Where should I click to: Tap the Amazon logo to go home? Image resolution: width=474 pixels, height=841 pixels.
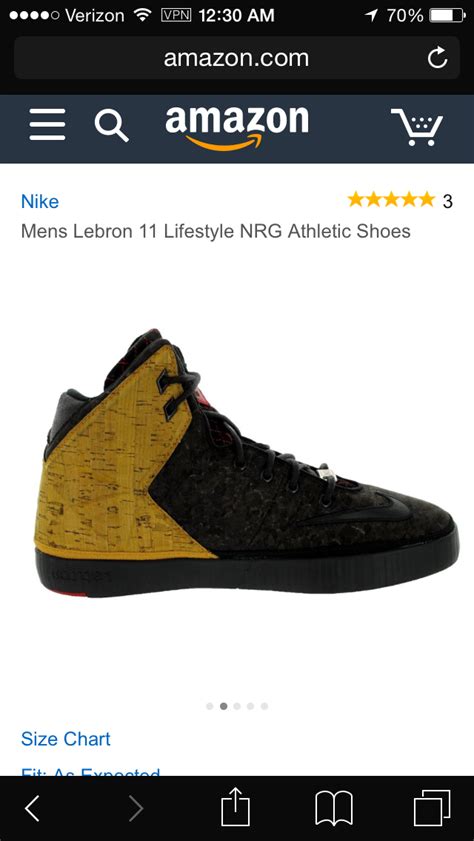236,128
